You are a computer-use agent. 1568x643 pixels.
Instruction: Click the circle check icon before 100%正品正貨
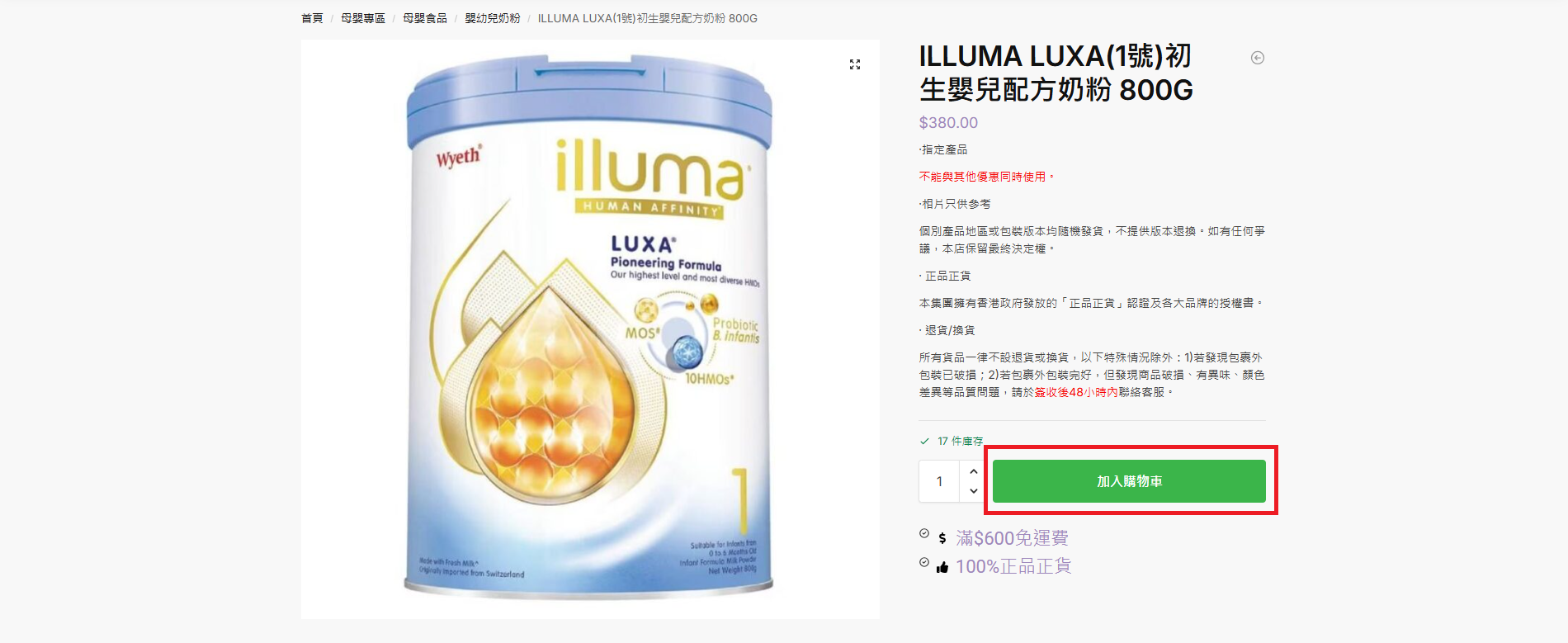(x=924, y=562)
